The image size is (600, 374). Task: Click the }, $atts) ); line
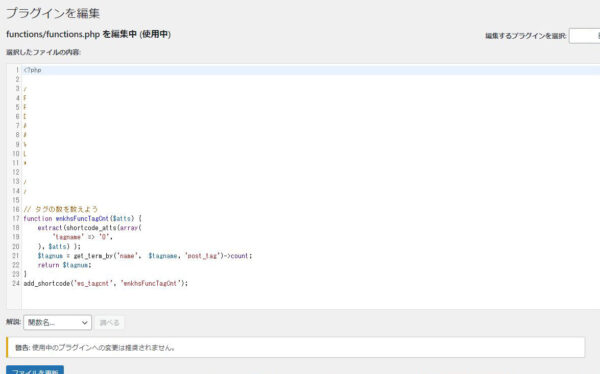pyautogui.click(x=59, y=247)
